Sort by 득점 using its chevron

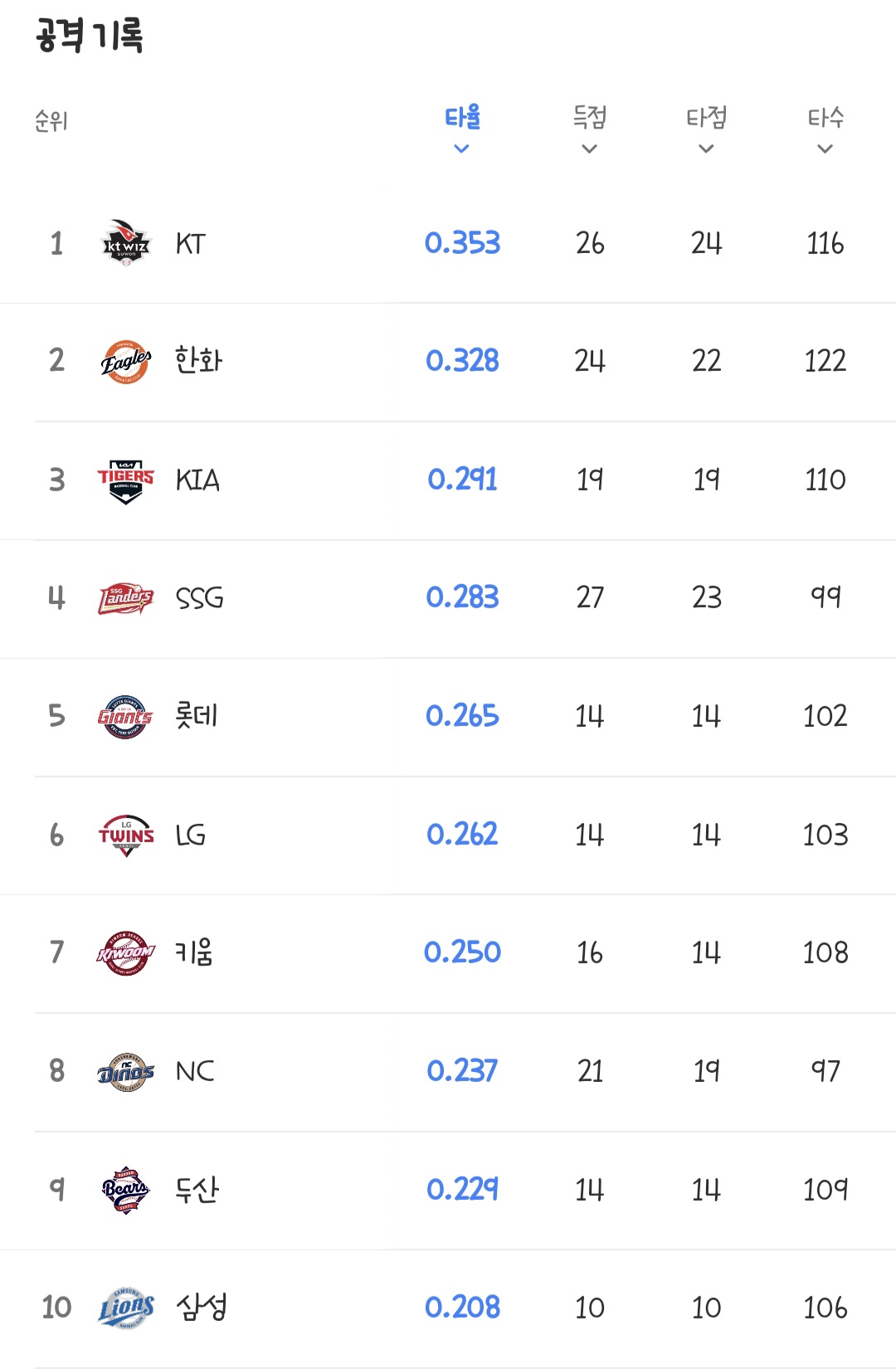coord(589,149)
